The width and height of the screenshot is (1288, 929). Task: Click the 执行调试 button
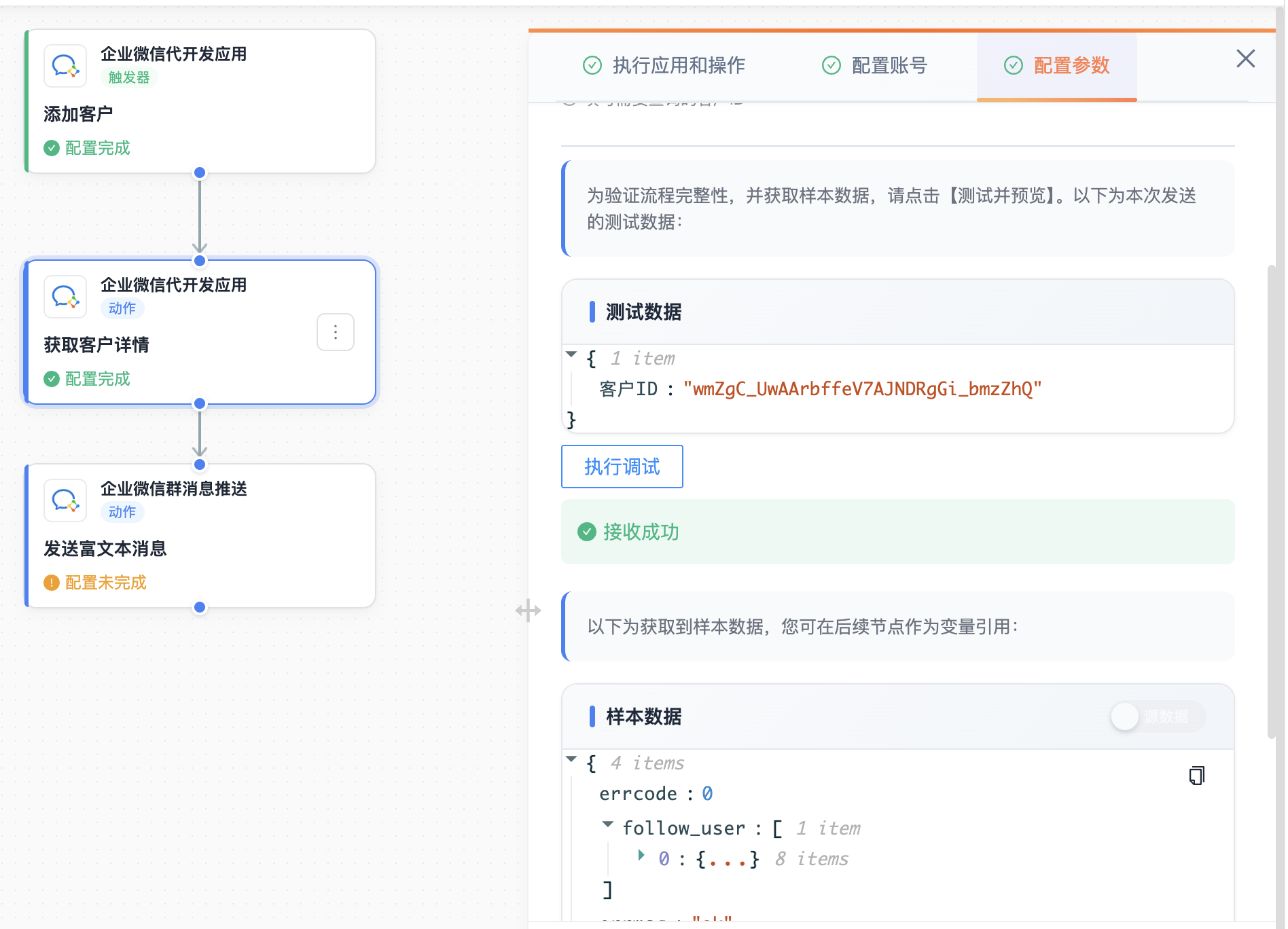(622, 467)
